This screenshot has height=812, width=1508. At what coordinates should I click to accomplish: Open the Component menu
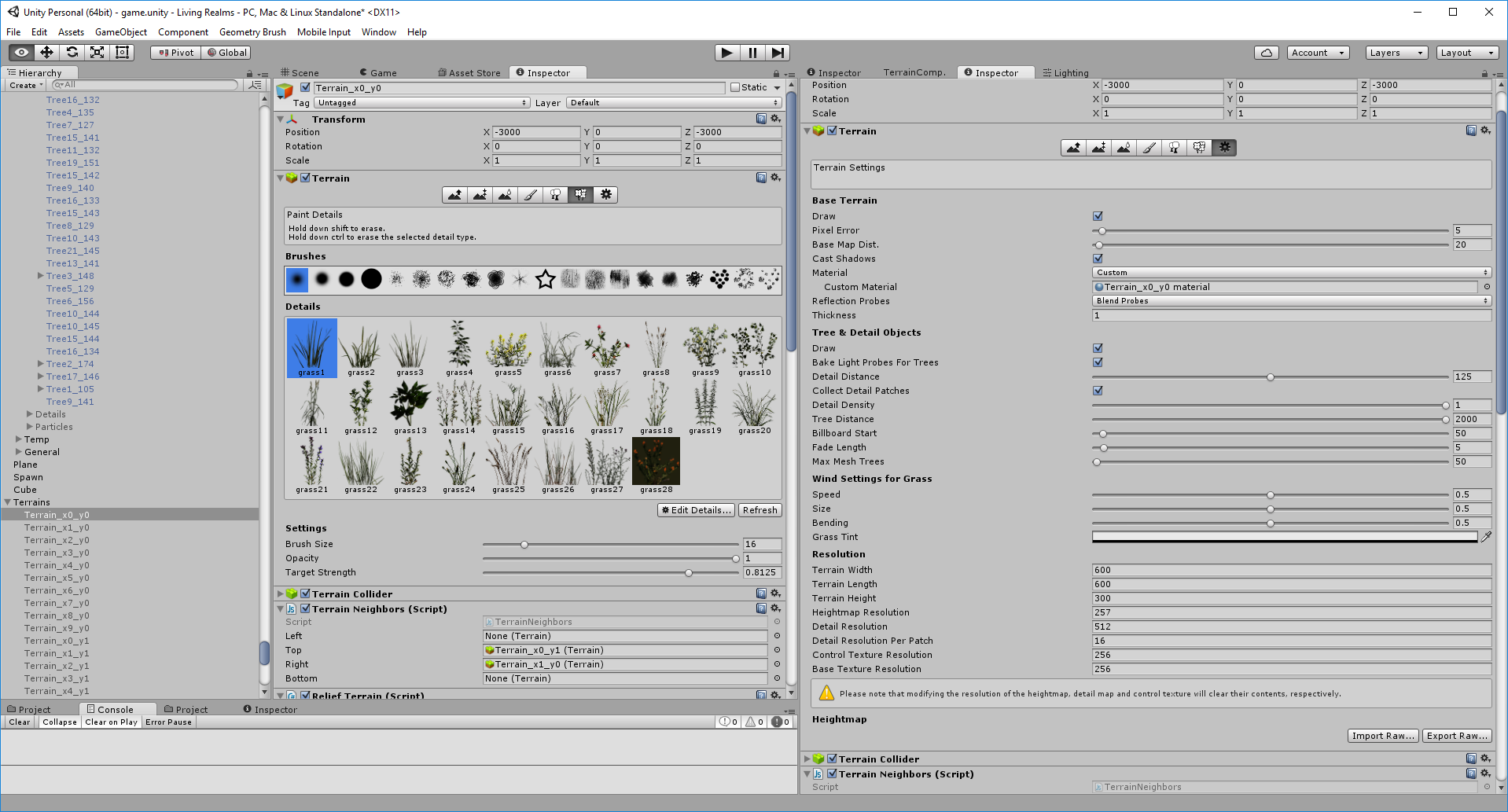point(182,32)
